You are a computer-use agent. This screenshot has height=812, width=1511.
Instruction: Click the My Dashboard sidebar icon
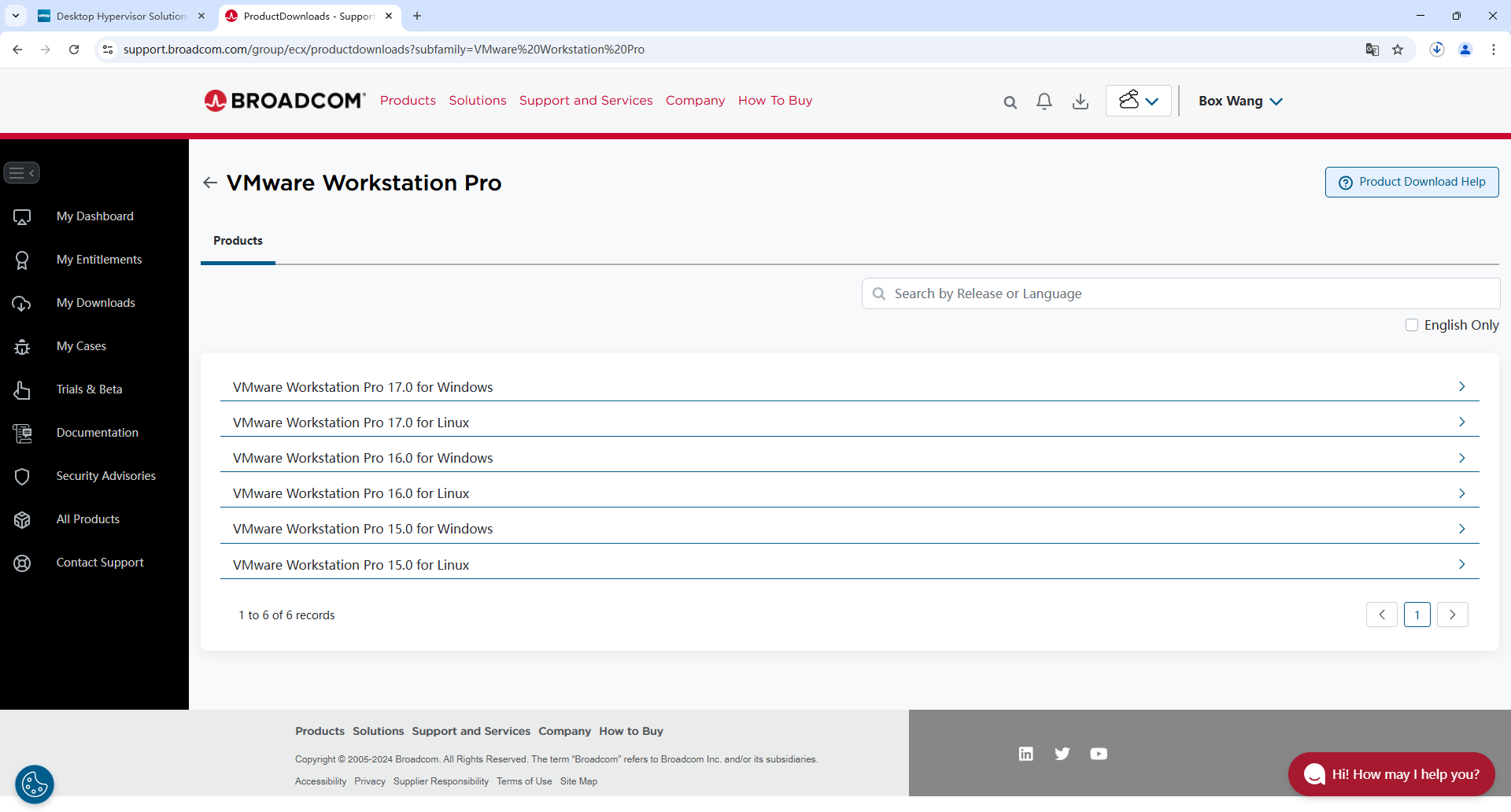(x=22, y=217)
